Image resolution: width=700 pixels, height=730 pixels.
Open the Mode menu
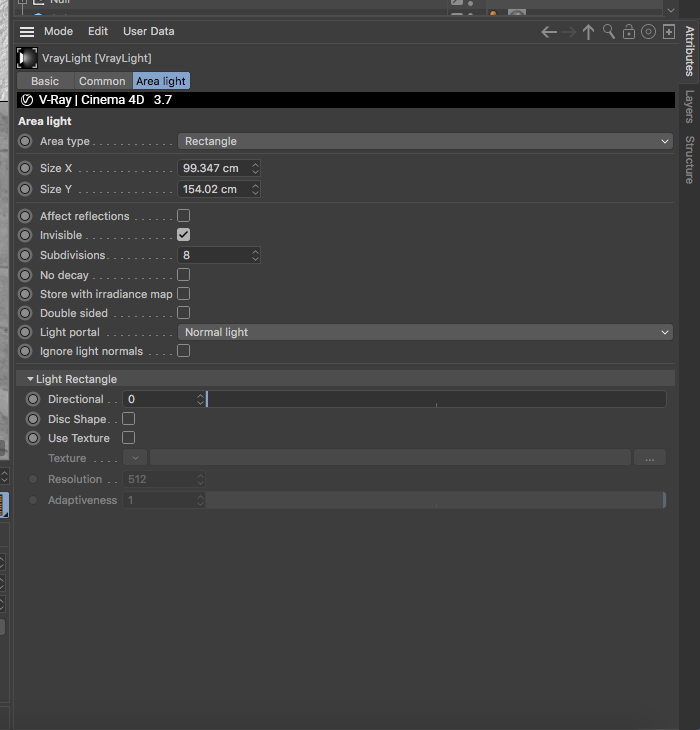59,31
